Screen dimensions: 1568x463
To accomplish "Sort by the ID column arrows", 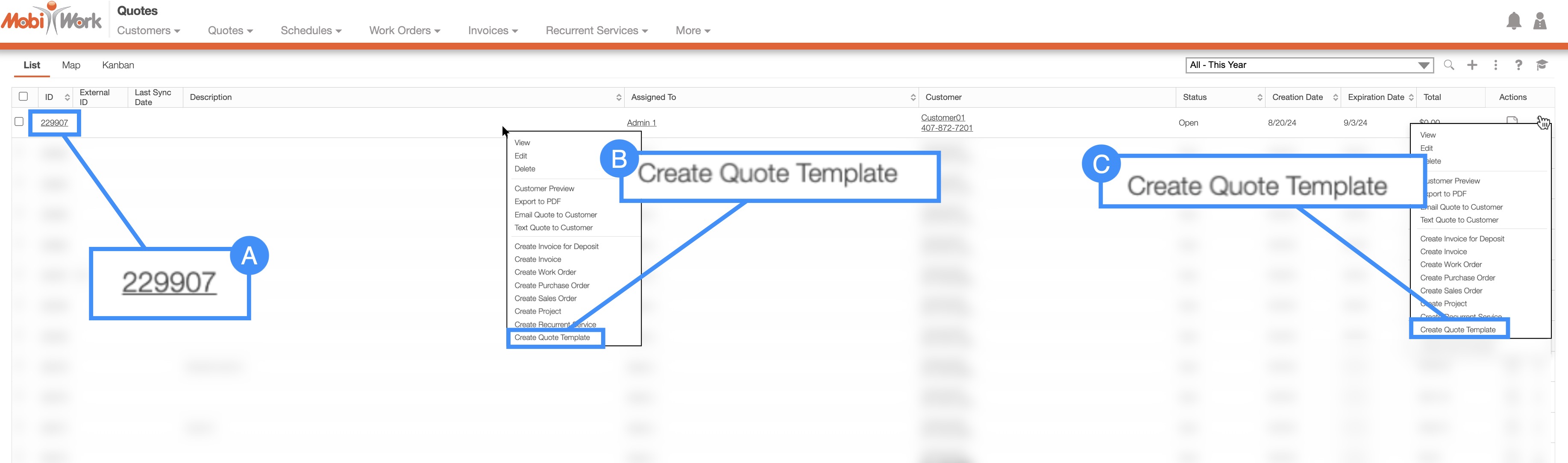I will (x=67, y=97).
